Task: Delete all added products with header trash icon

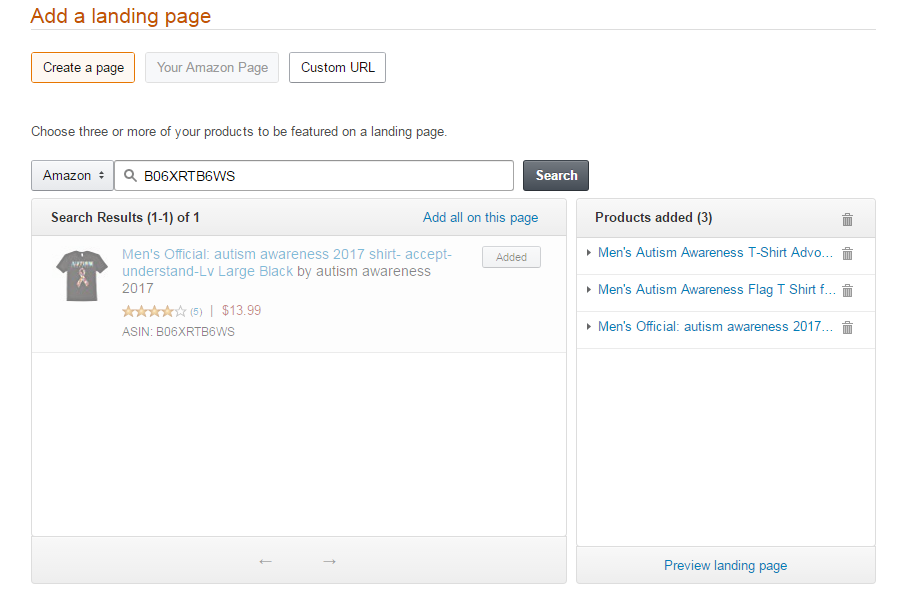Action: [x=847, y=219]
